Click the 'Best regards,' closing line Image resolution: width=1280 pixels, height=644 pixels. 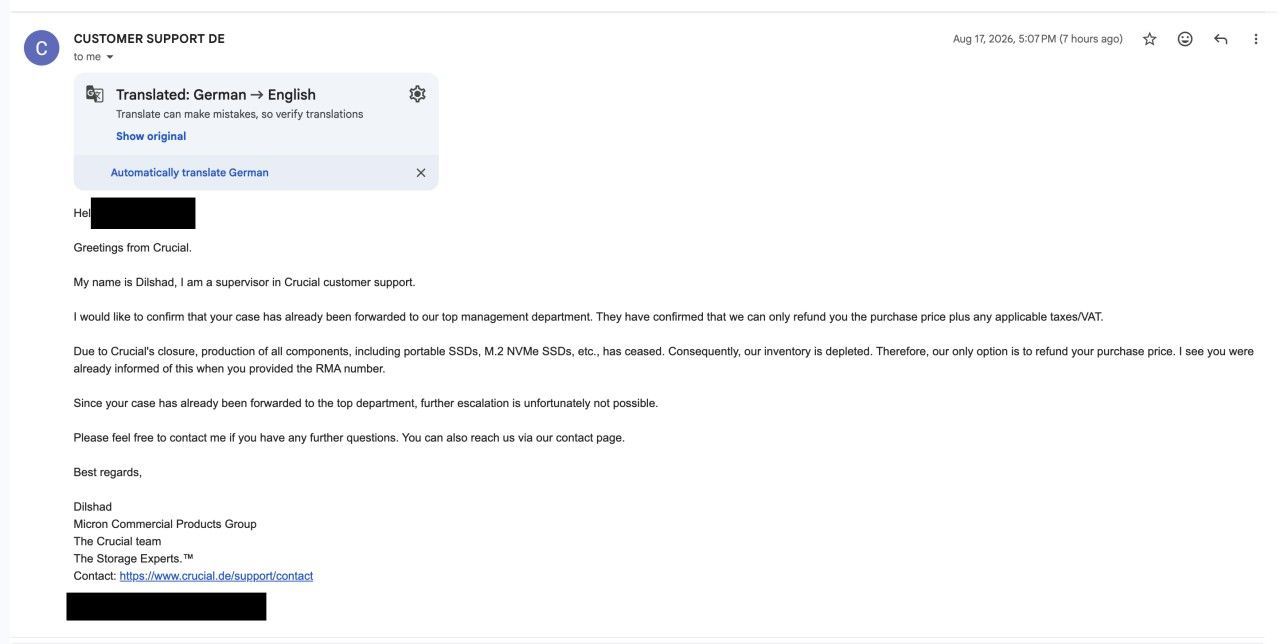click(x=108, y=472)
